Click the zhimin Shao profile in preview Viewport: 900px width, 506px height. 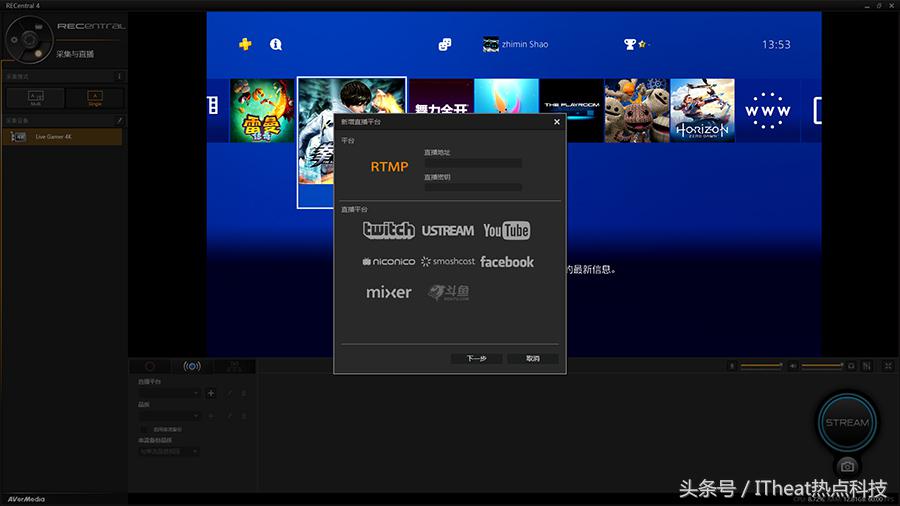pos(515,44)
